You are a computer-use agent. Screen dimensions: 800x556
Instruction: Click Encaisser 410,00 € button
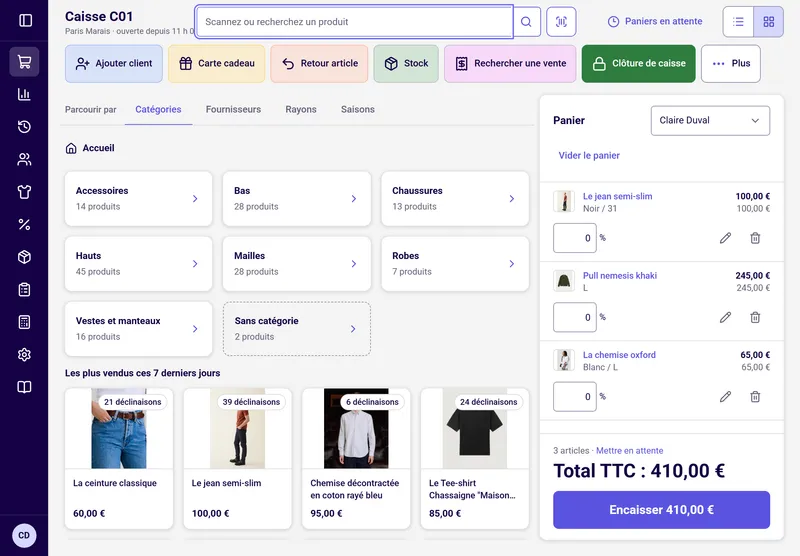point(661,510)
